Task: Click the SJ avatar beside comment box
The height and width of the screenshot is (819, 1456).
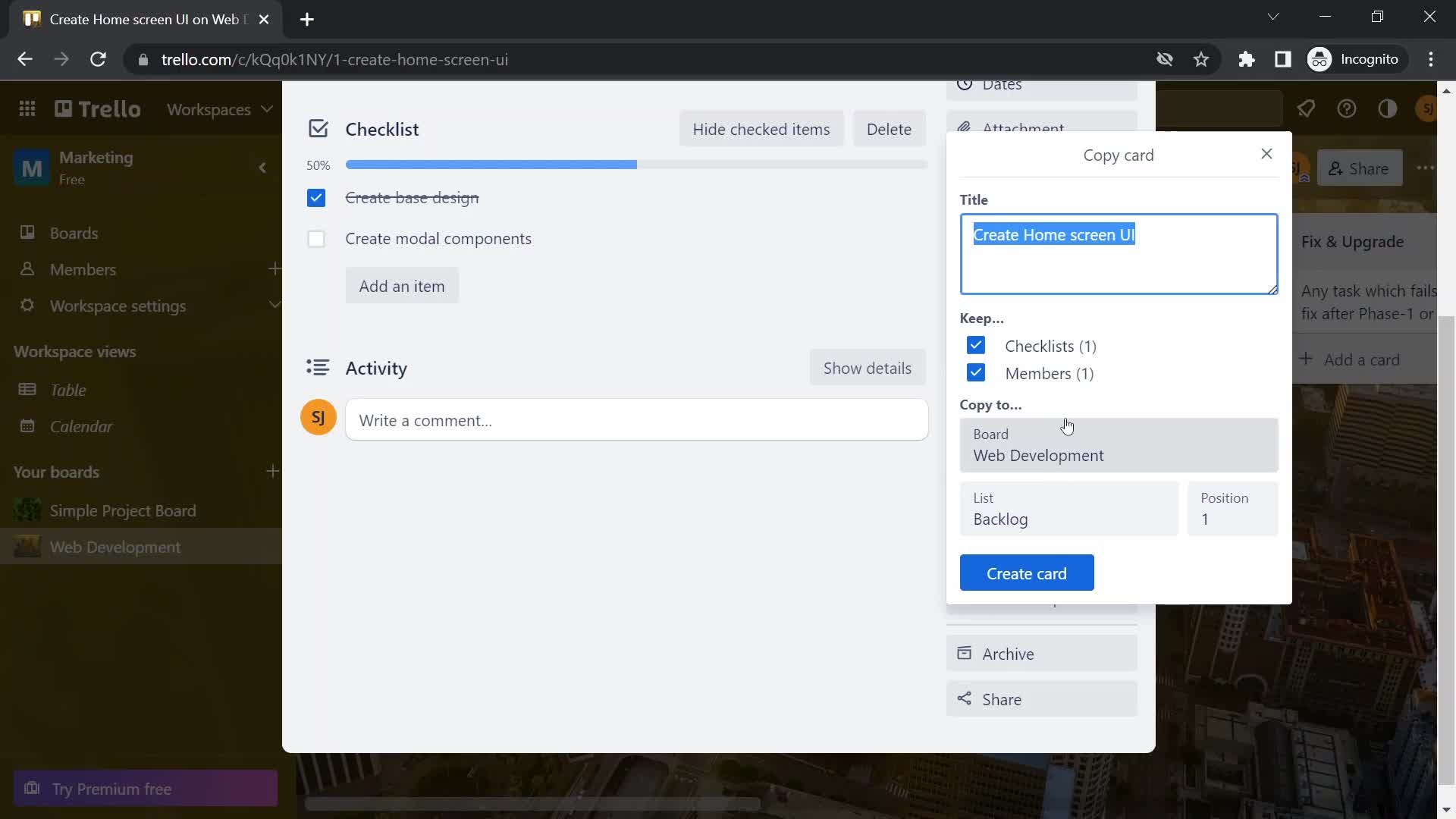Action: [318, 418]
